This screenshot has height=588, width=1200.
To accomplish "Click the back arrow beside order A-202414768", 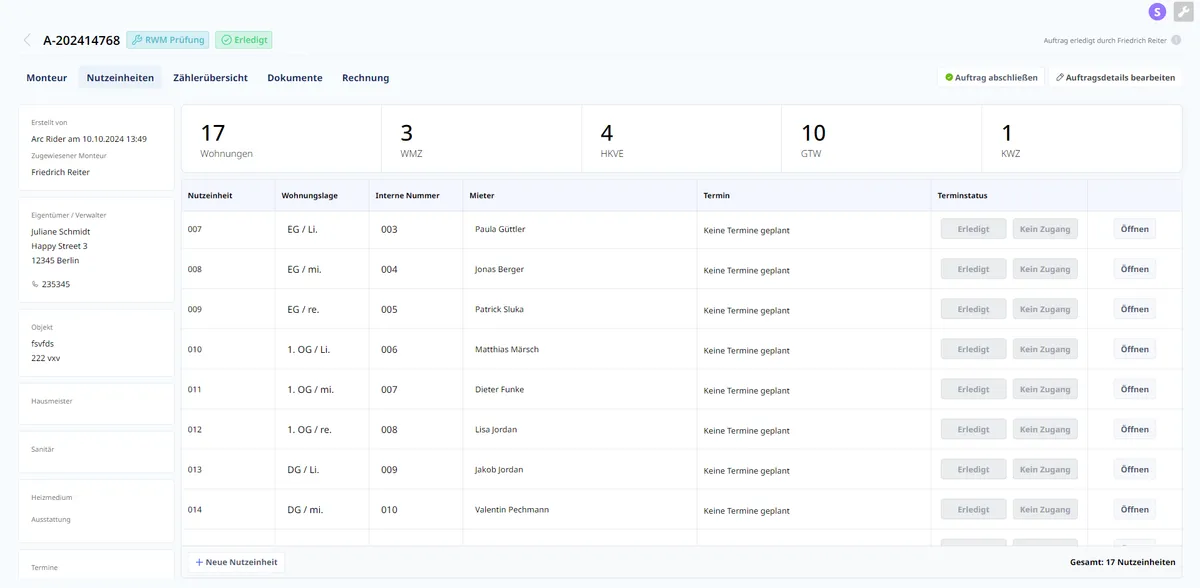I will point(27,41).
